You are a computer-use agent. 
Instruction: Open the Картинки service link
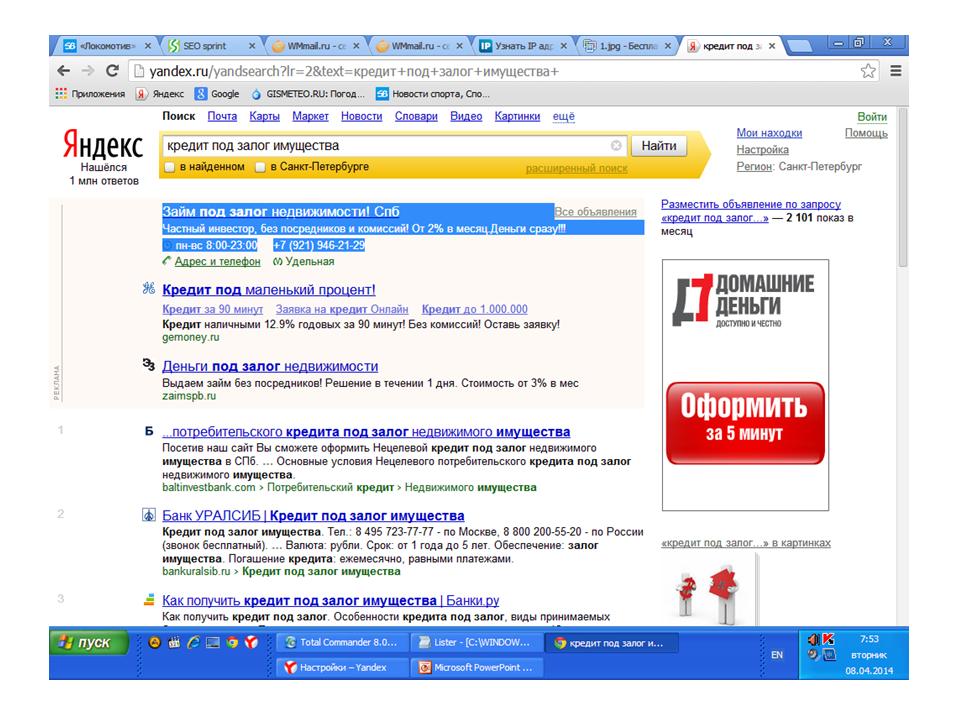tap(517, 116)
